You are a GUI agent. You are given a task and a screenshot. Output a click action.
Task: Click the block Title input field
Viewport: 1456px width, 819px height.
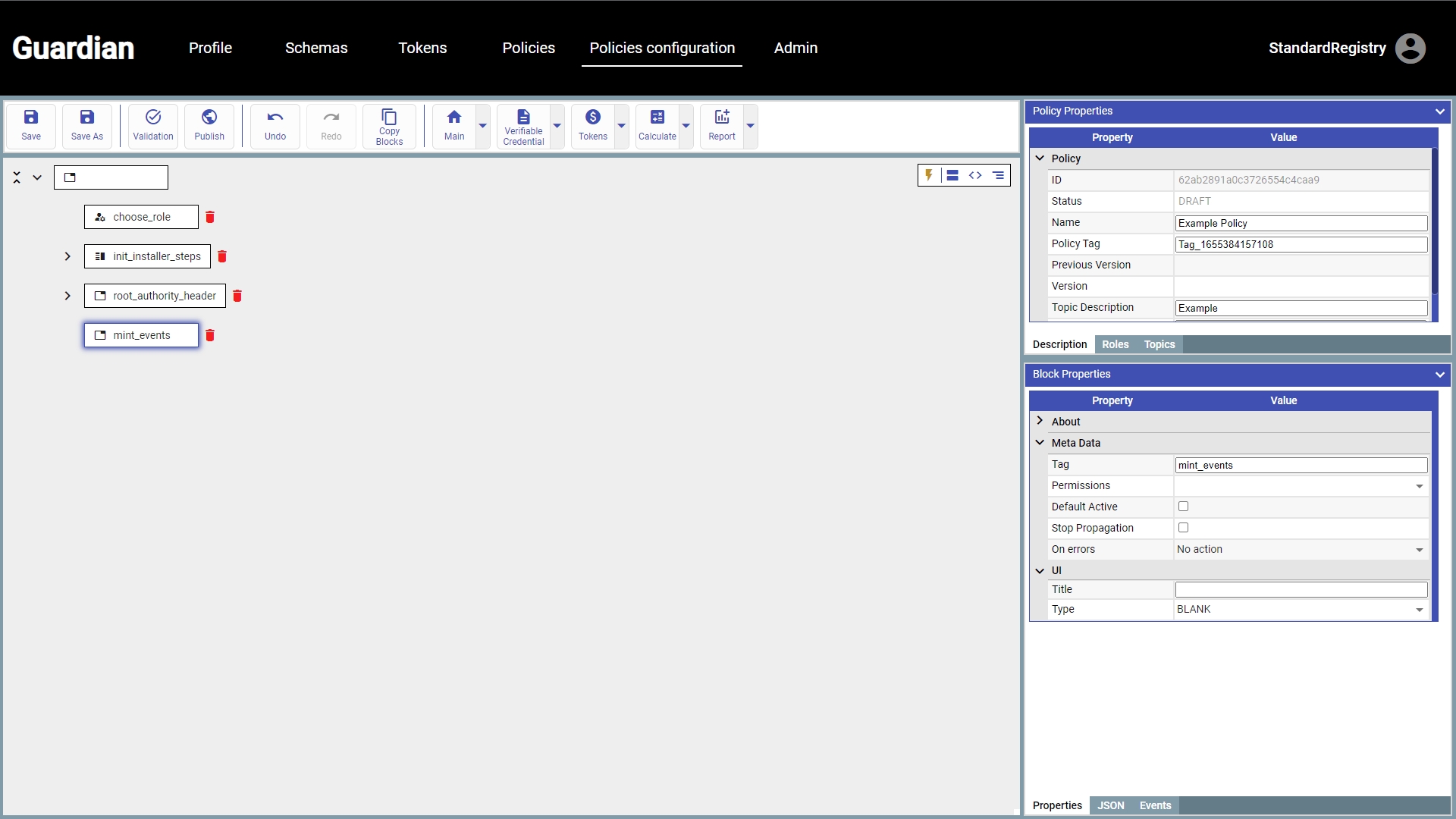coord(1301,589)
